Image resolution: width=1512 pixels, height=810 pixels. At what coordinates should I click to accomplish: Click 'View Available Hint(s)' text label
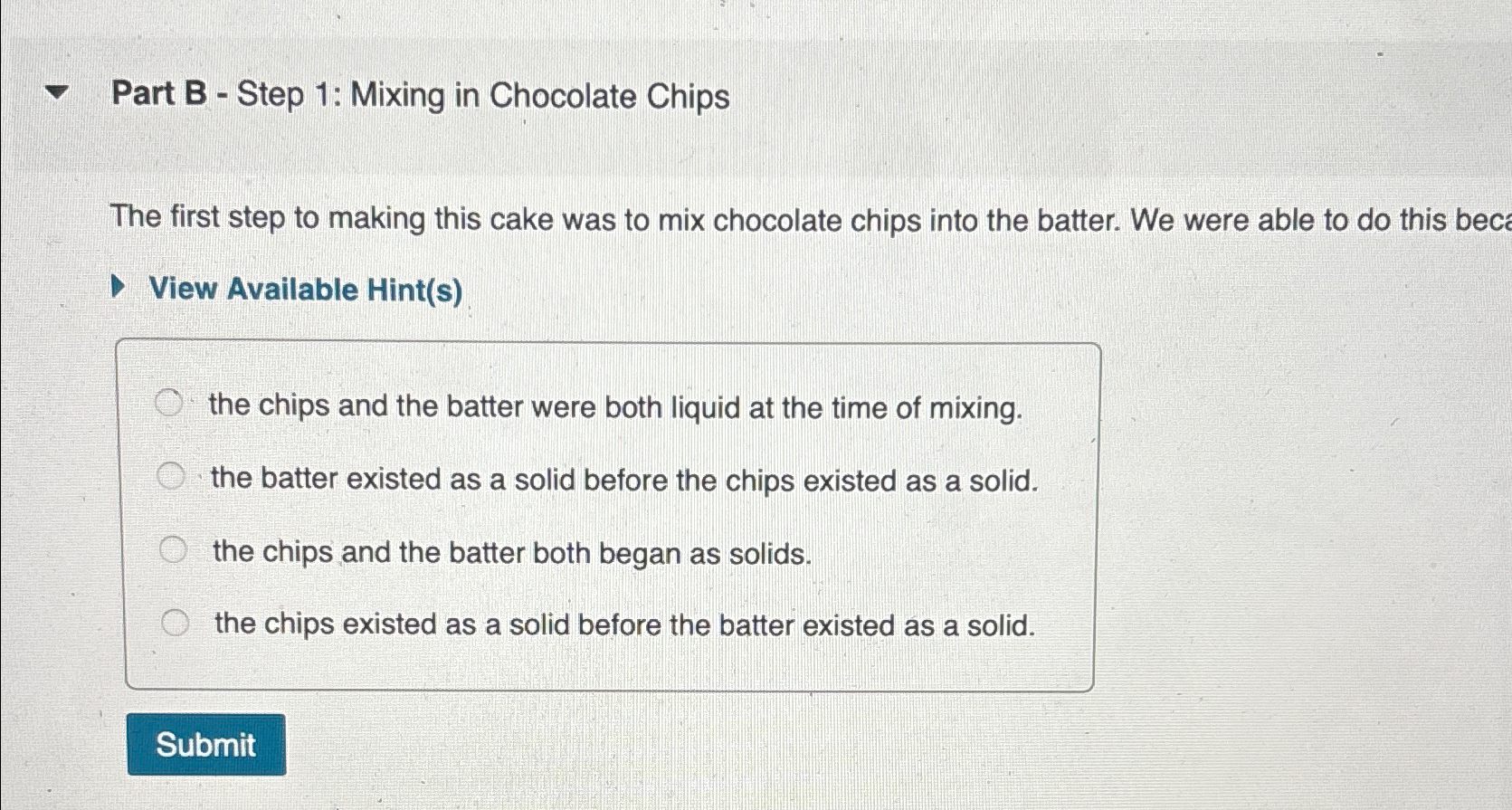303,289
